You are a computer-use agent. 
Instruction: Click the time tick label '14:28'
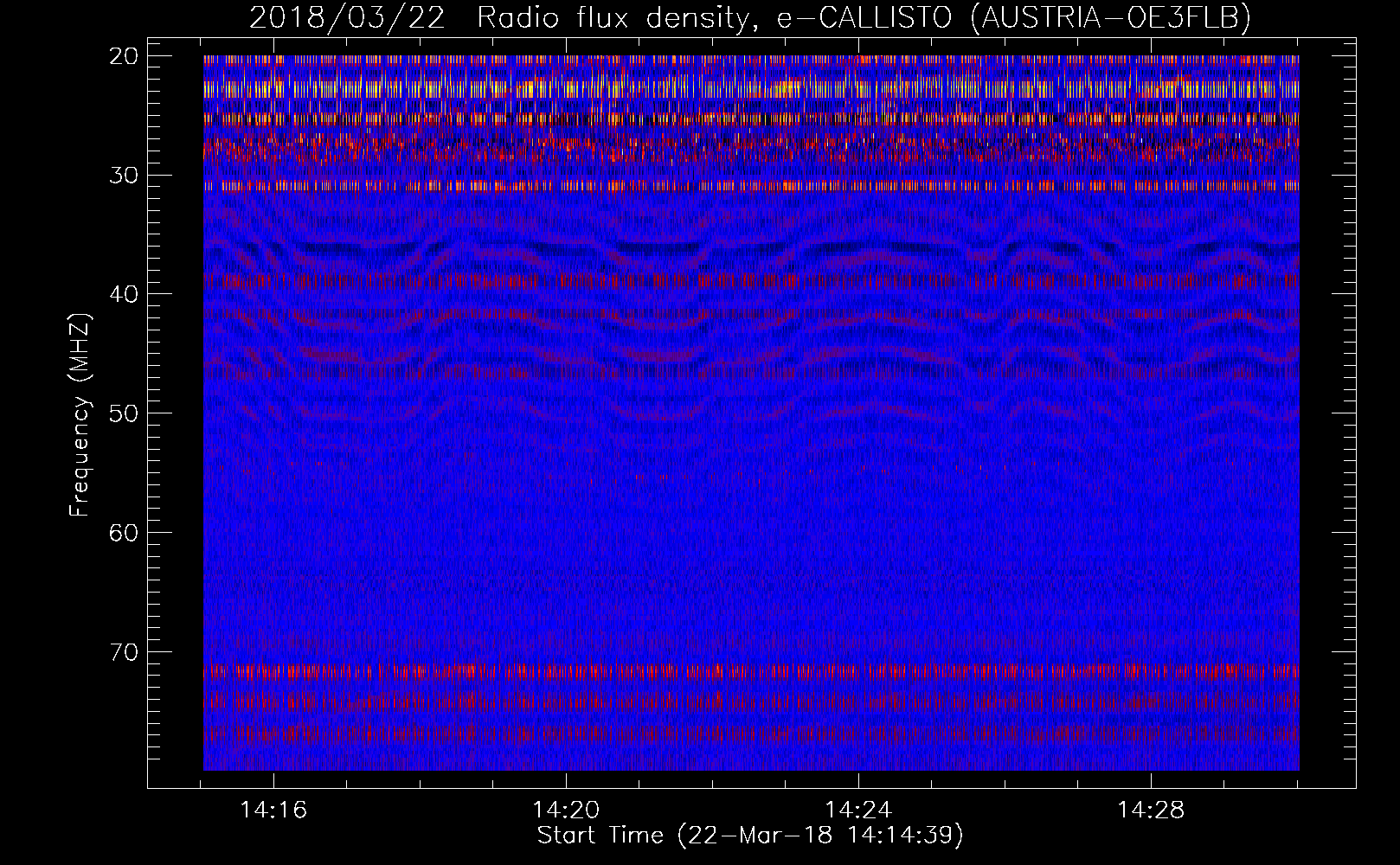[x=1151, y=810]
